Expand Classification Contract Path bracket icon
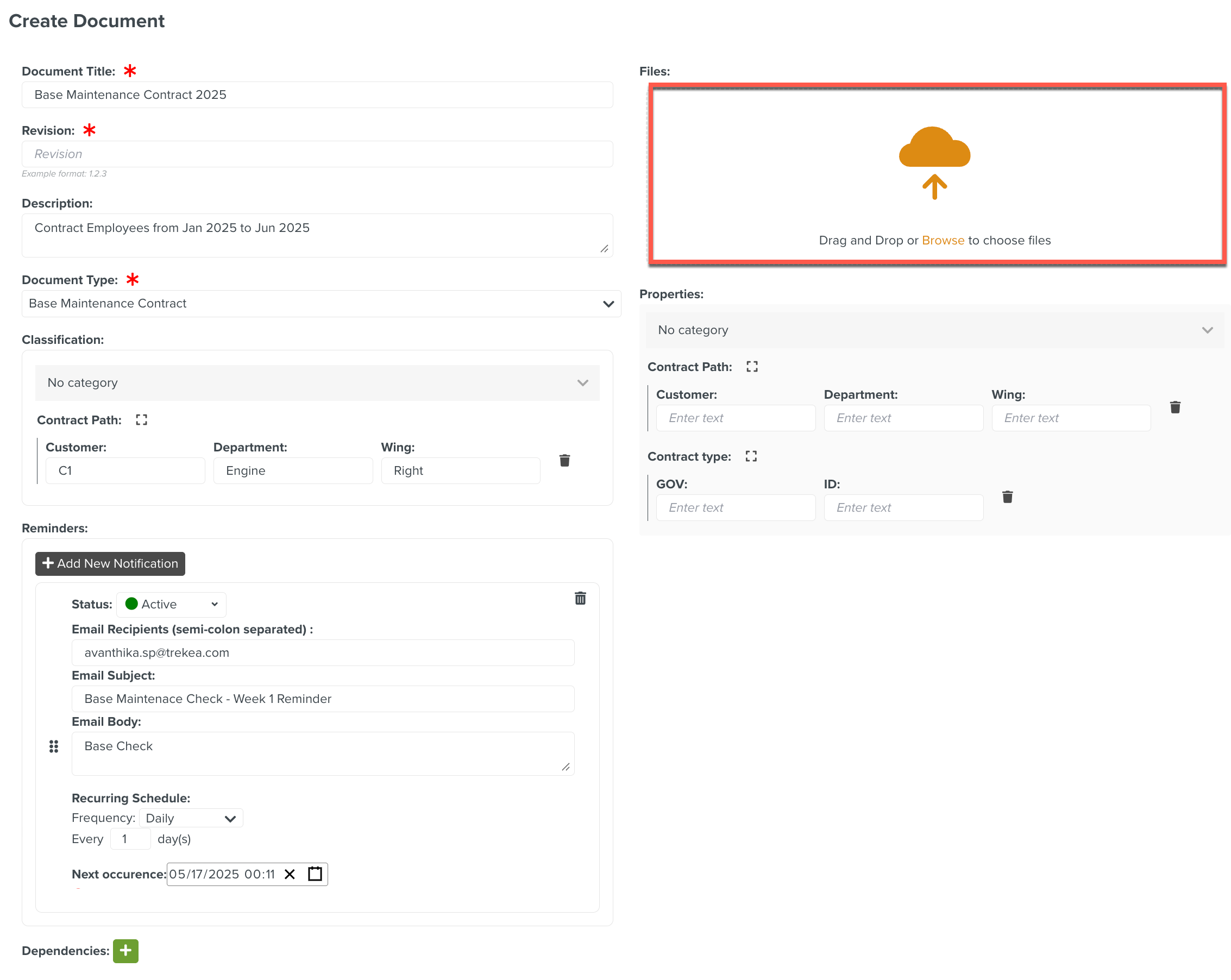This screenshot has height=980, width=1231. [x=142, y=420]
